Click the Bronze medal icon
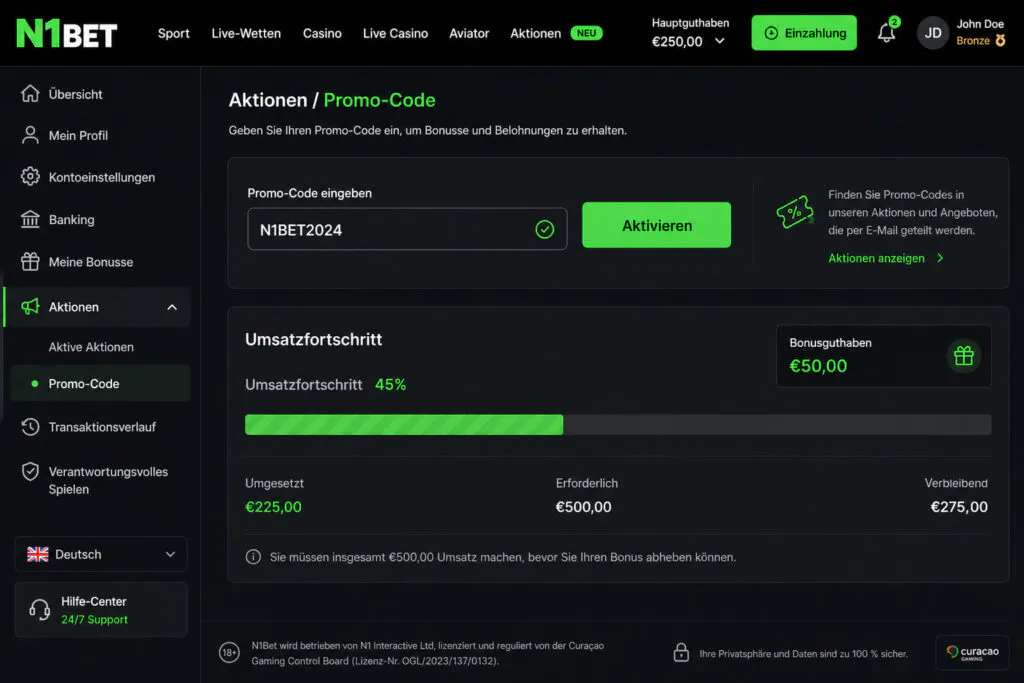This screenshot has height=683, width=1024. click(x=1000, y=40)
